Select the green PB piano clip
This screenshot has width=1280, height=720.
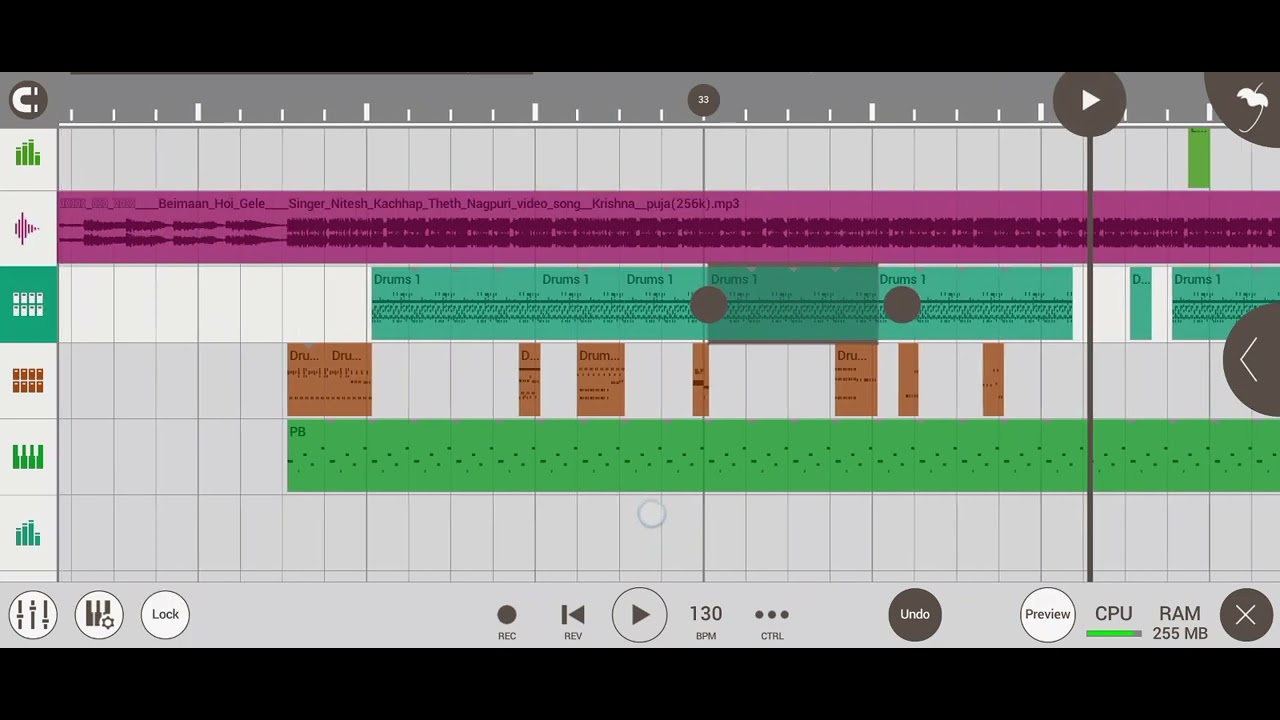[x=783, y=456]
